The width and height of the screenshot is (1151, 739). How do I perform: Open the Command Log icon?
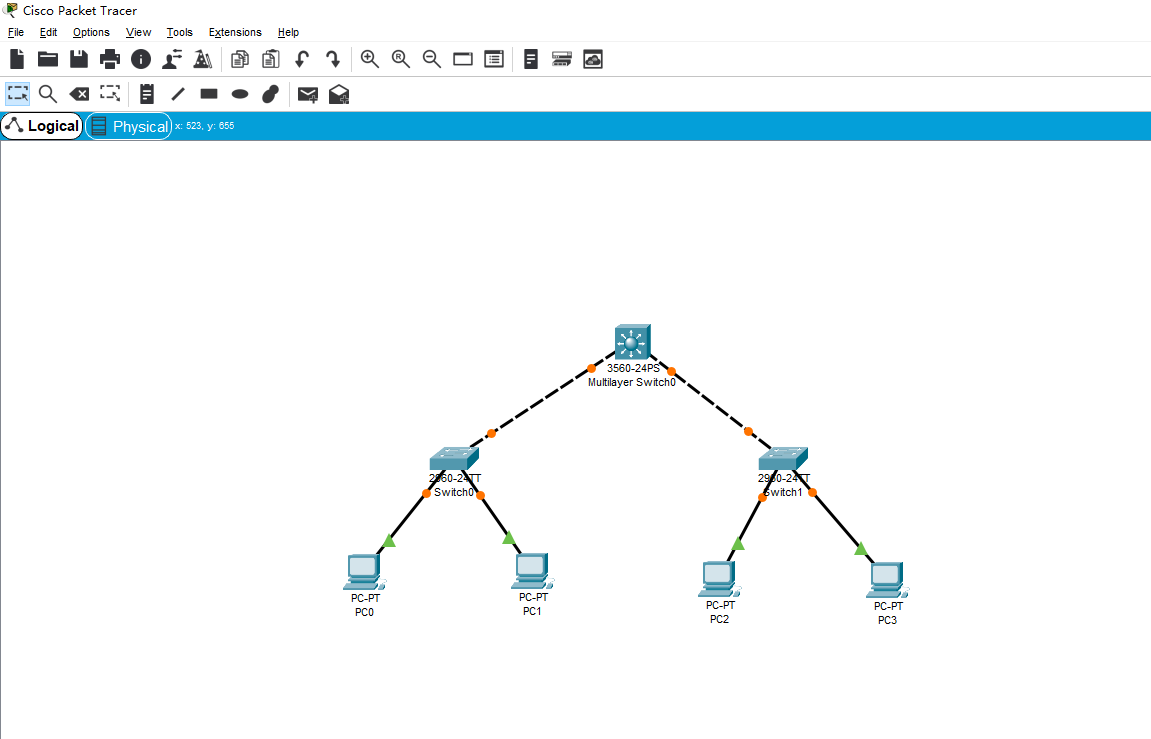pyautogui.click(x=531, y=59)
